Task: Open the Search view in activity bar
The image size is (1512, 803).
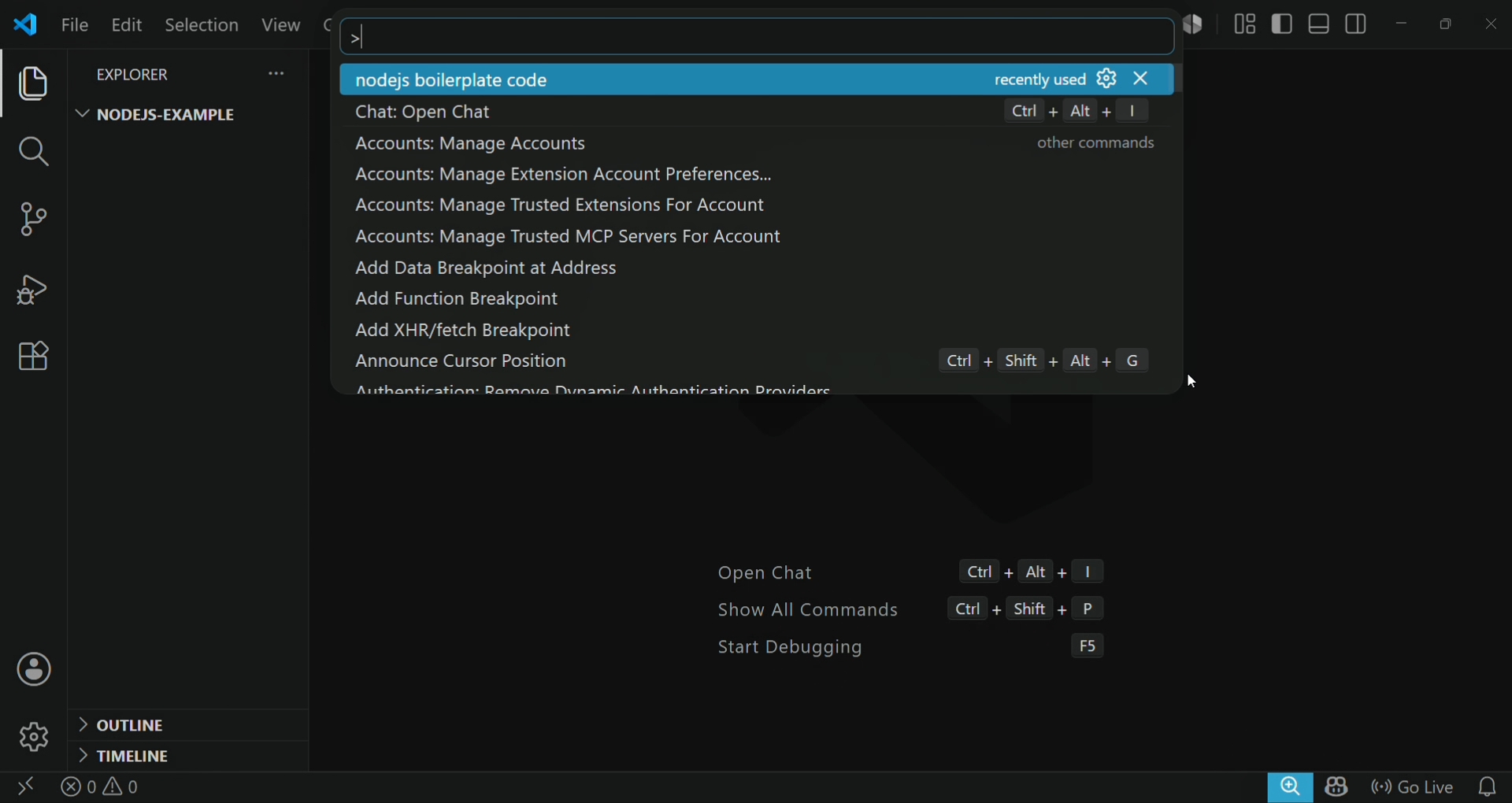Action: (33, 153)
